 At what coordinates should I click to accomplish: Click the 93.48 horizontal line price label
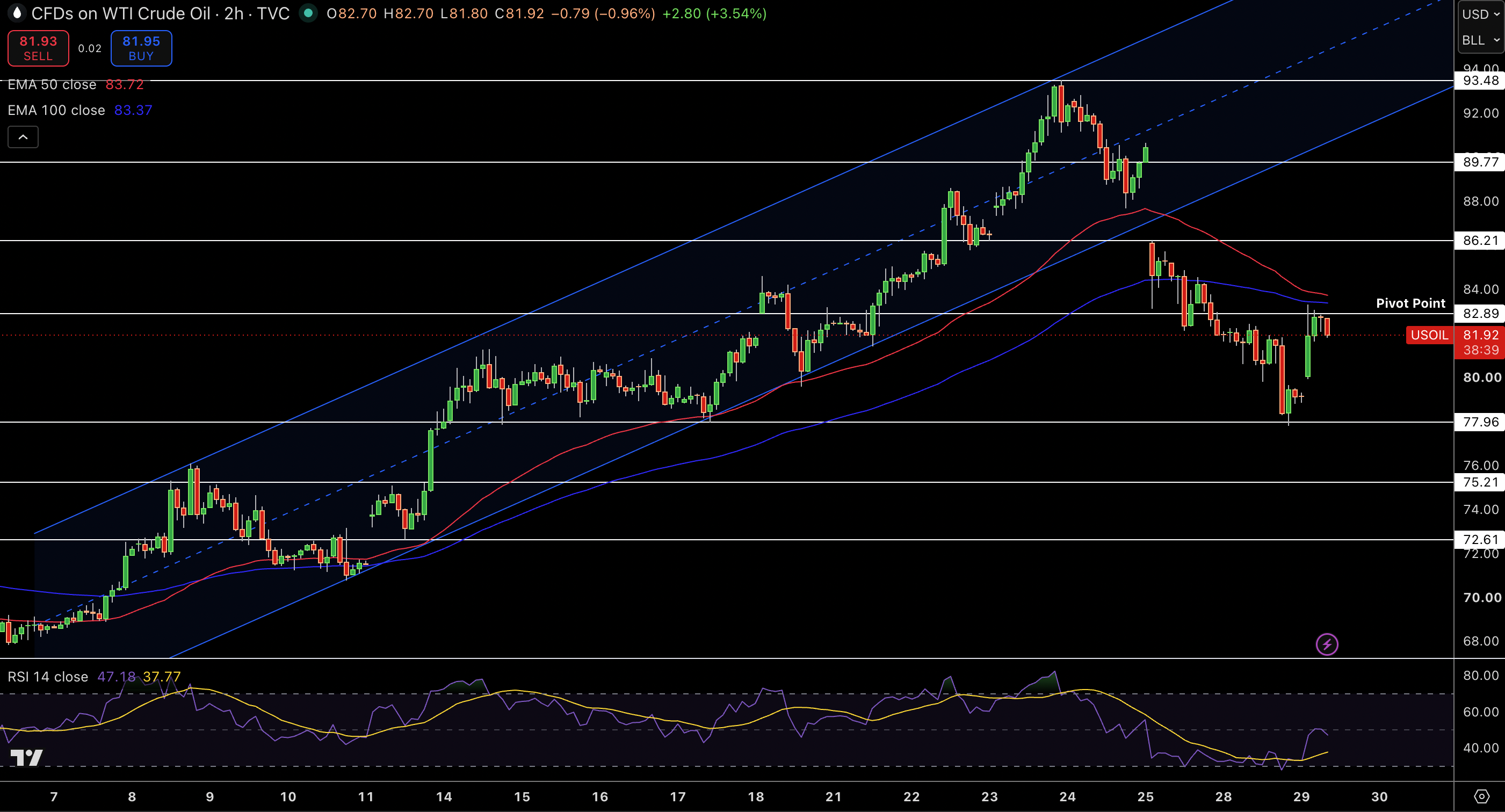point(1480,81)
